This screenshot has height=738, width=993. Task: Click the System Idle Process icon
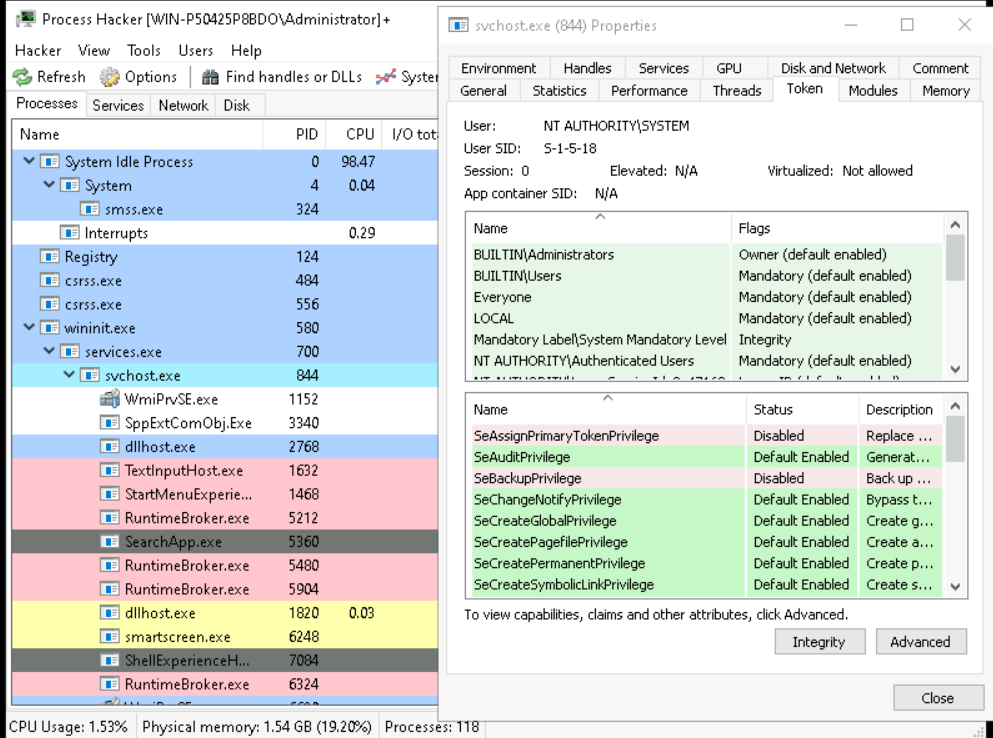[x=50, y=162]
